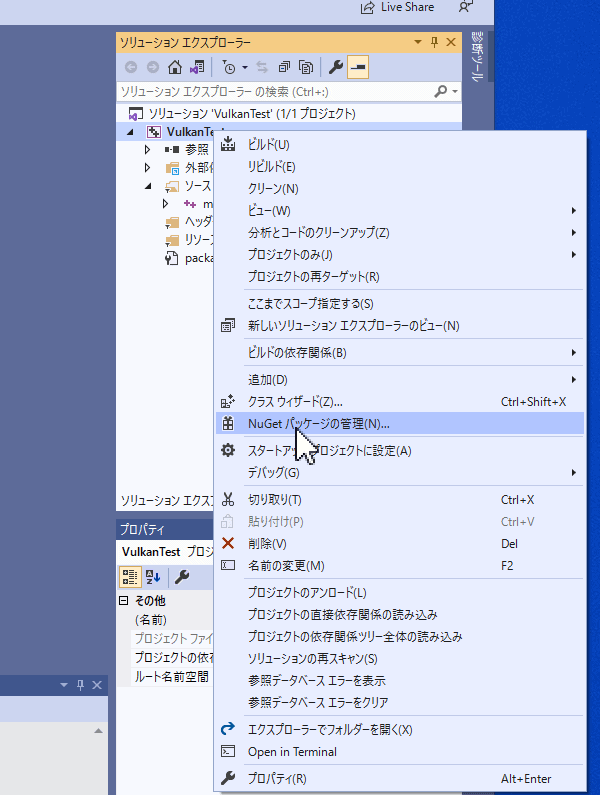Choose エクスプローラーでフォルダーを開く(X)
Image resolution: width=600 pixels, height=795 pixels.
[x=400, y=730]
